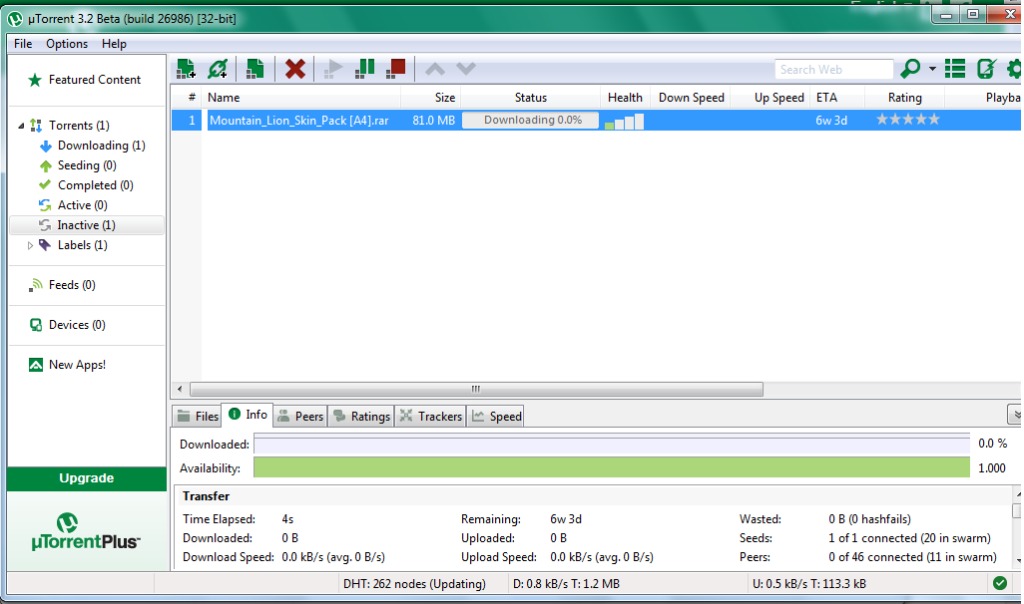Click the U: 0.5 kB/s upload status
The height and width of the screenshot is (604, 1024).
[809, 584]
